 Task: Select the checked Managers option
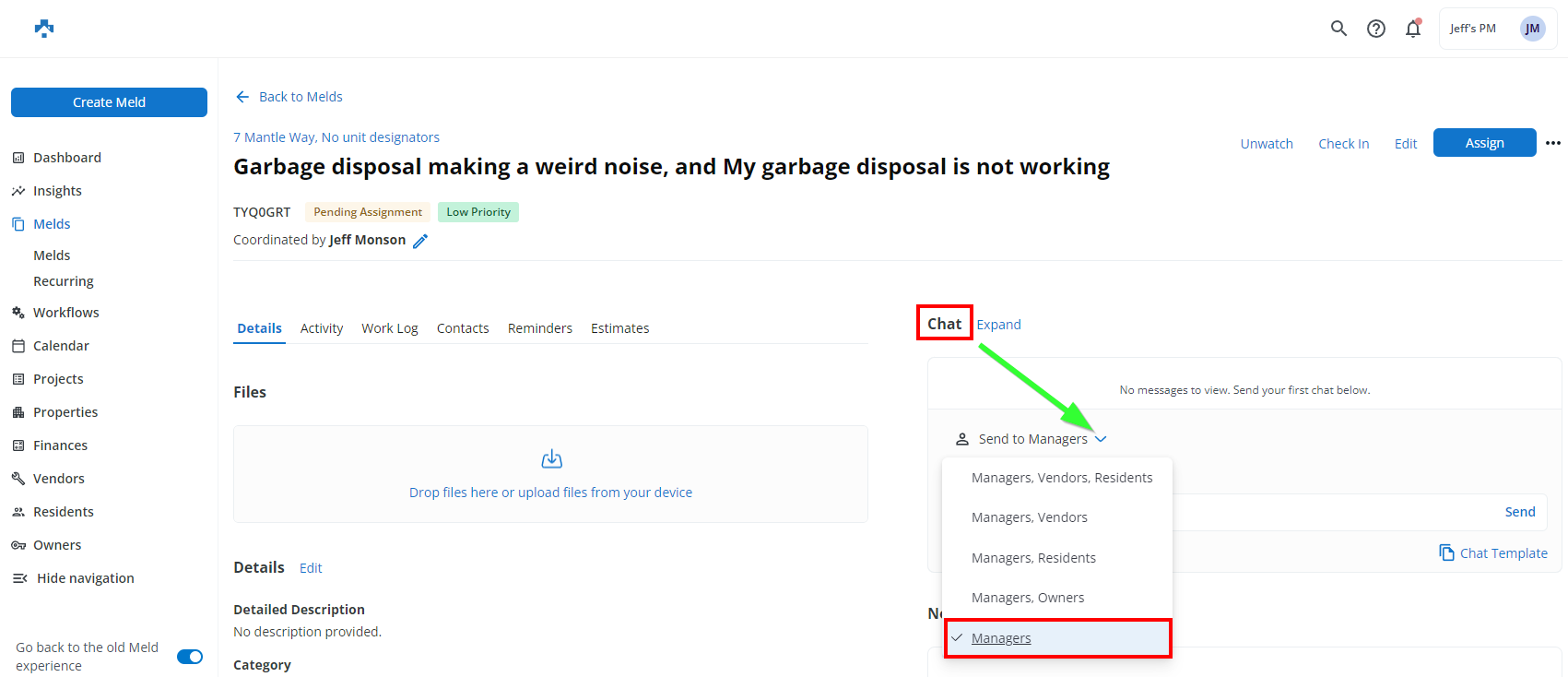(x=1001, y=638)
